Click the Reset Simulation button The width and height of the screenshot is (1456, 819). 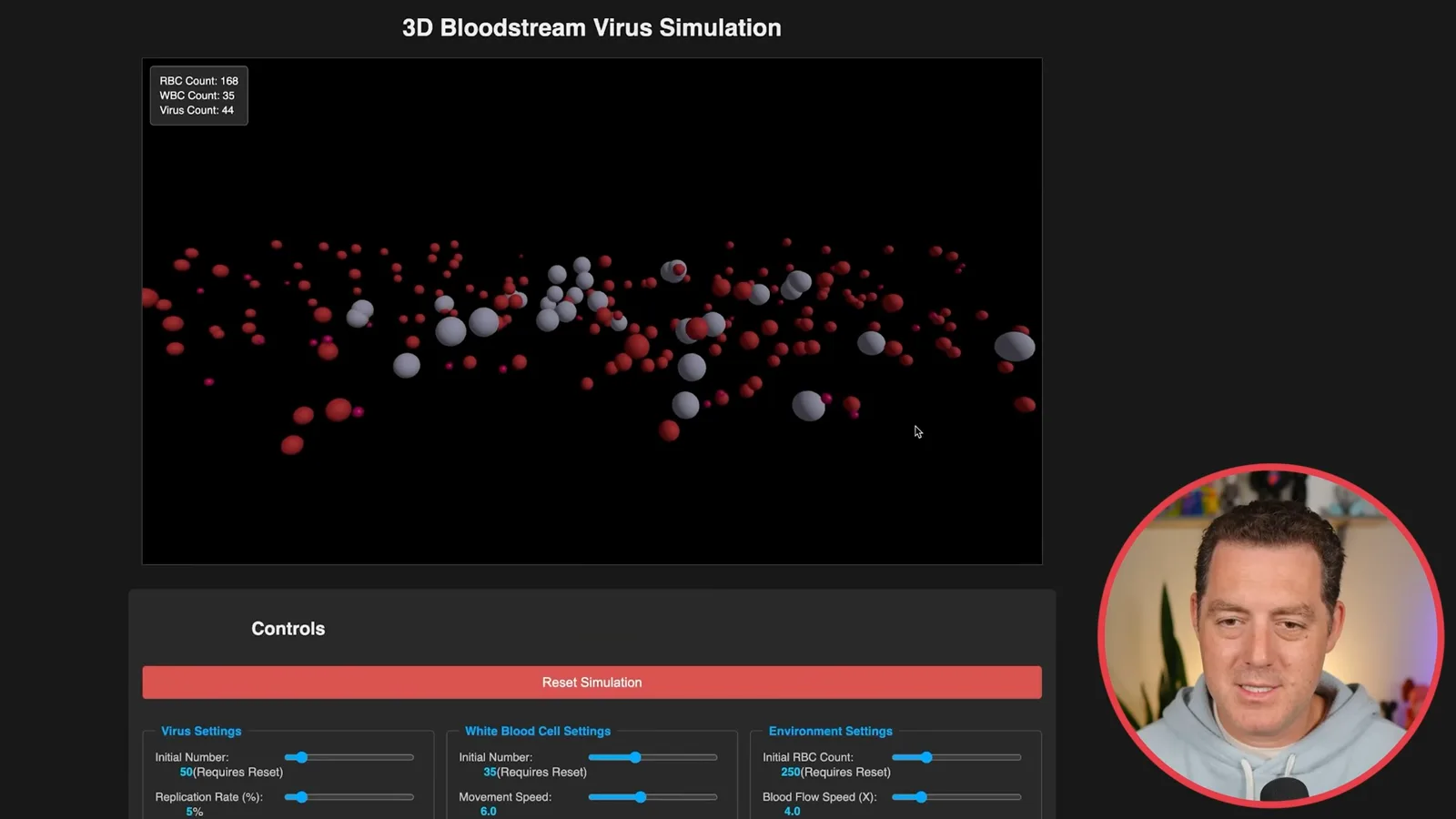591,682
